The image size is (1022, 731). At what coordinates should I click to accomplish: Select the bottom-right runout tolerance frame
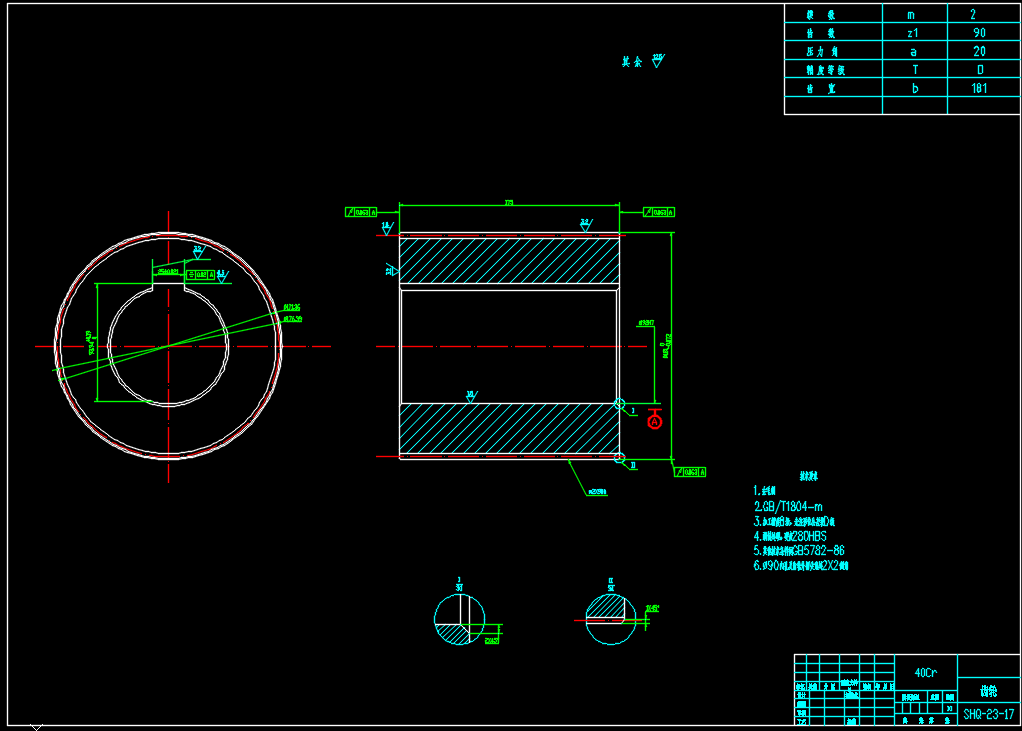(689, 471)
